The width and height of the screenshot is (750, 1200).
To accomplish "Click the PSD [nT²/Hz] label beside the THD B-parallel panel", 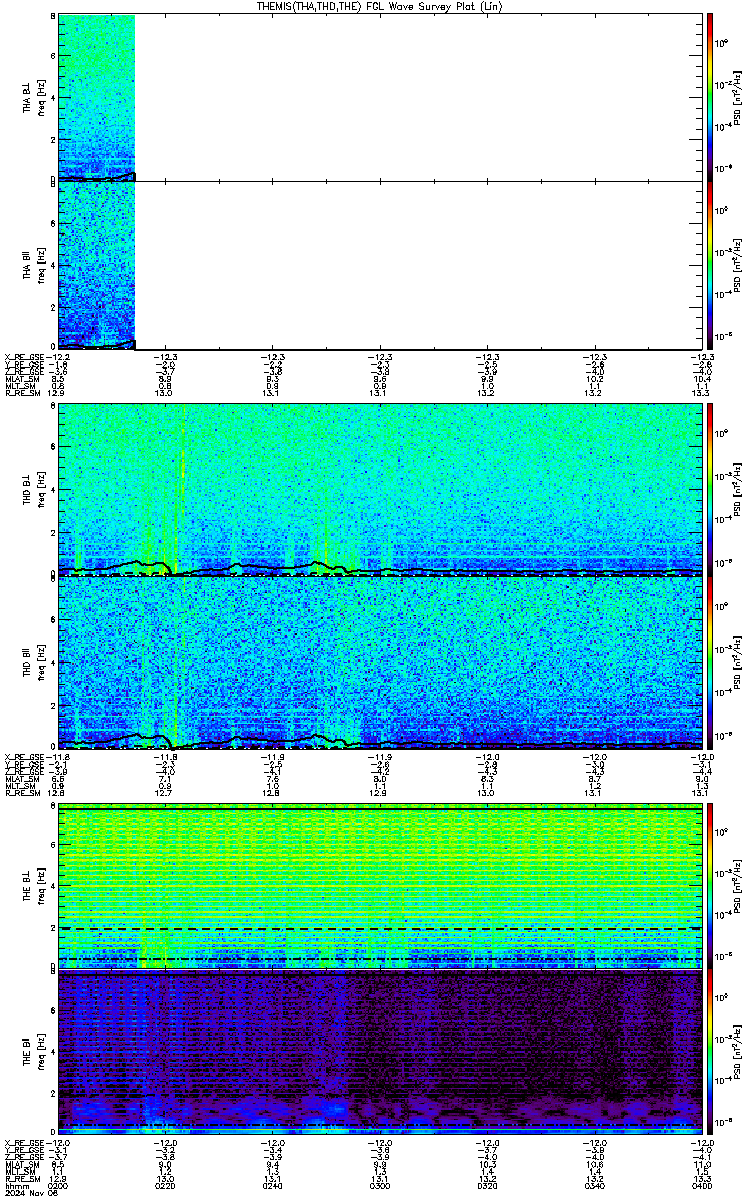I will [737, 664].
